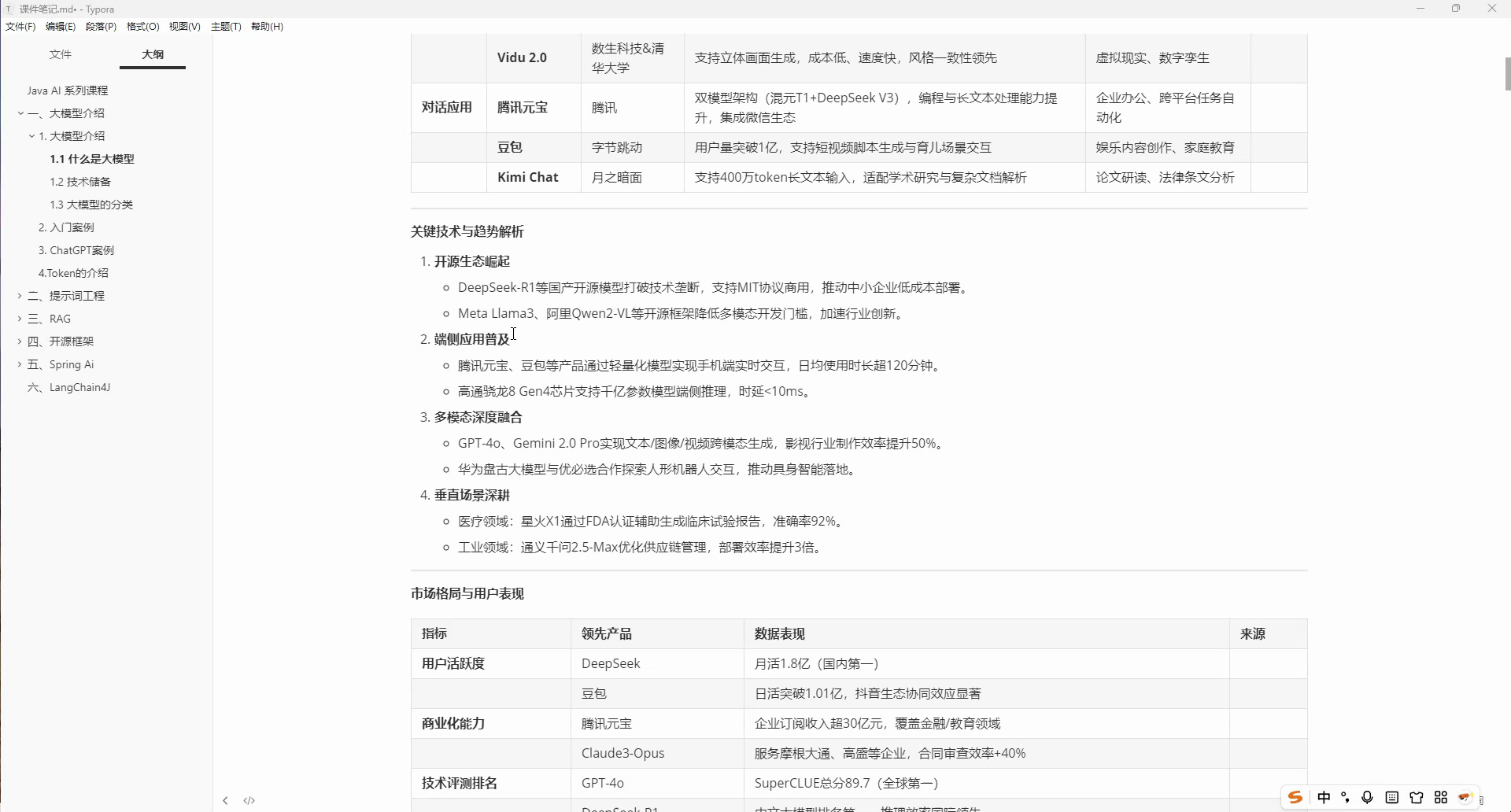The image size is (1511, 812).
Task: Open the 段落(P) menu
Action: point(101,26)
